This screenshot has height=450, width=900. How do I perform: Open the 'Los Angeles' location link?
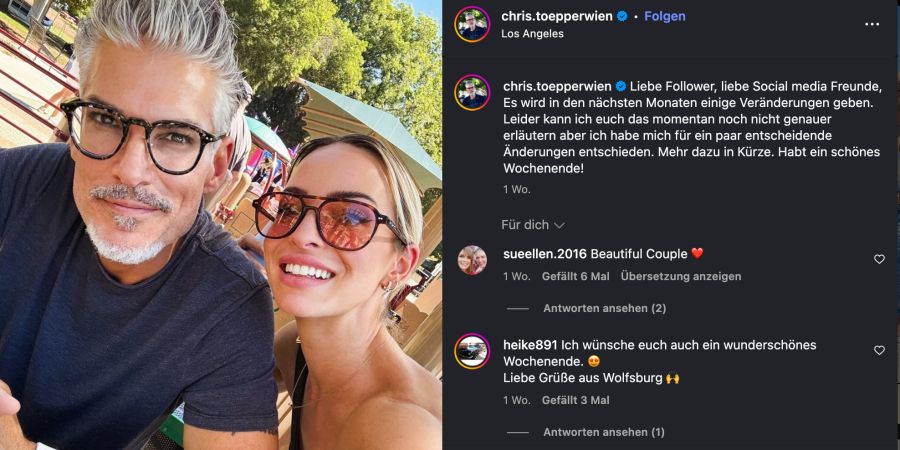pos(532,34)
